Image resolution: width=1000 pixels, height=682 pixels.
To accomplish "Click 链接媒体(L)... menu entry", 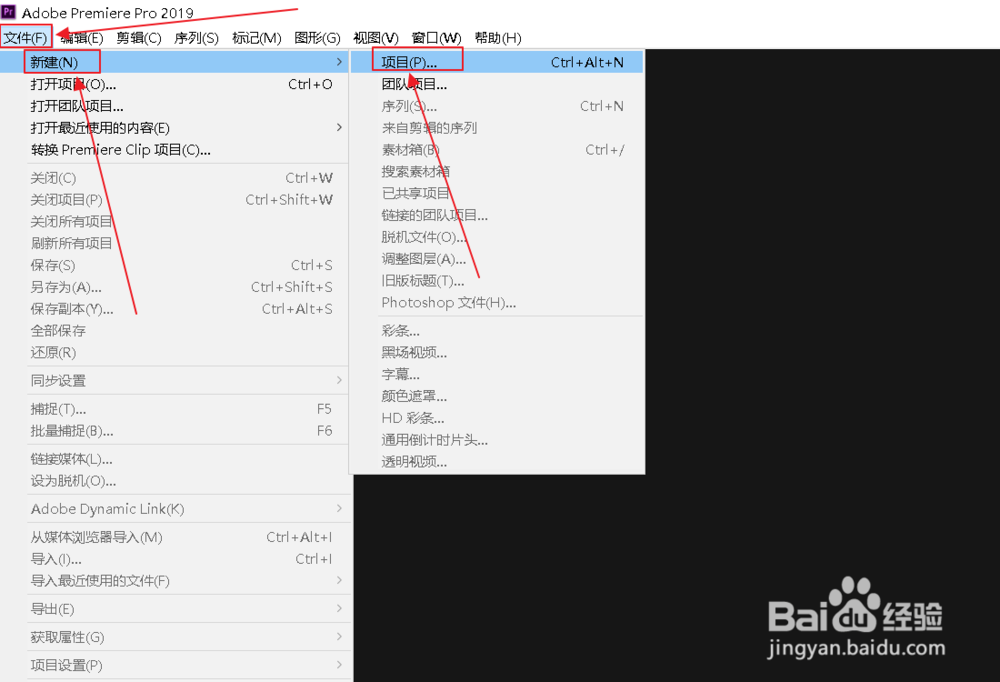I will click(x=175, y=459).
